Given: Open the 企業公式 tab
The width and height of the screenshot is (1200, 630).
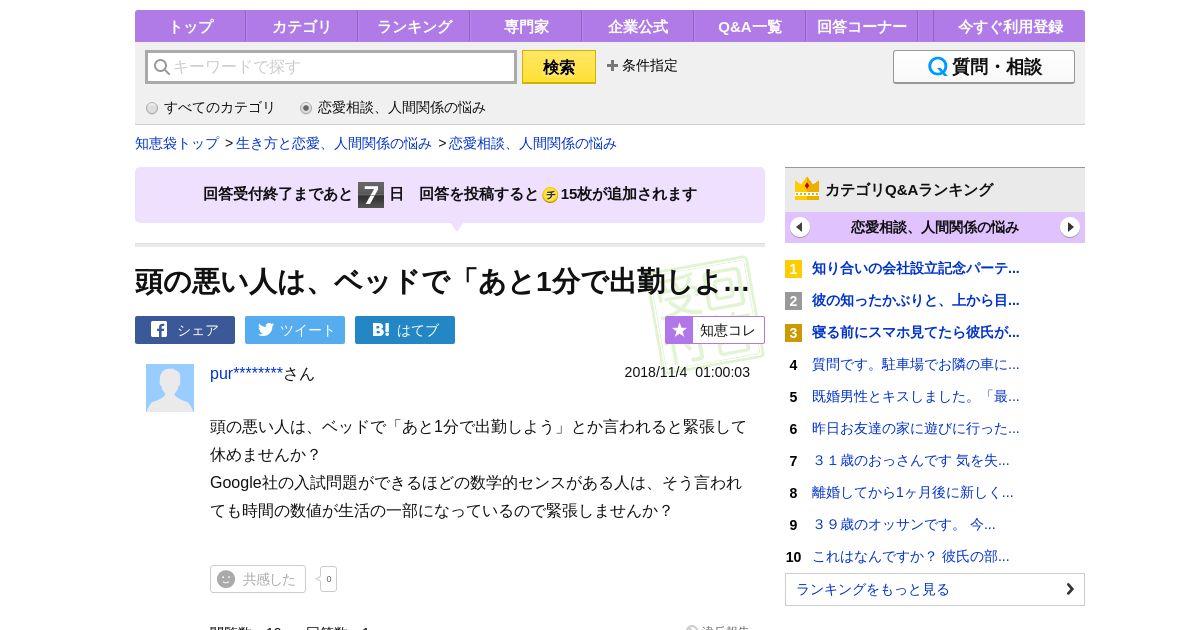Looking at the screenshot, I should click(x=637, y=26).
